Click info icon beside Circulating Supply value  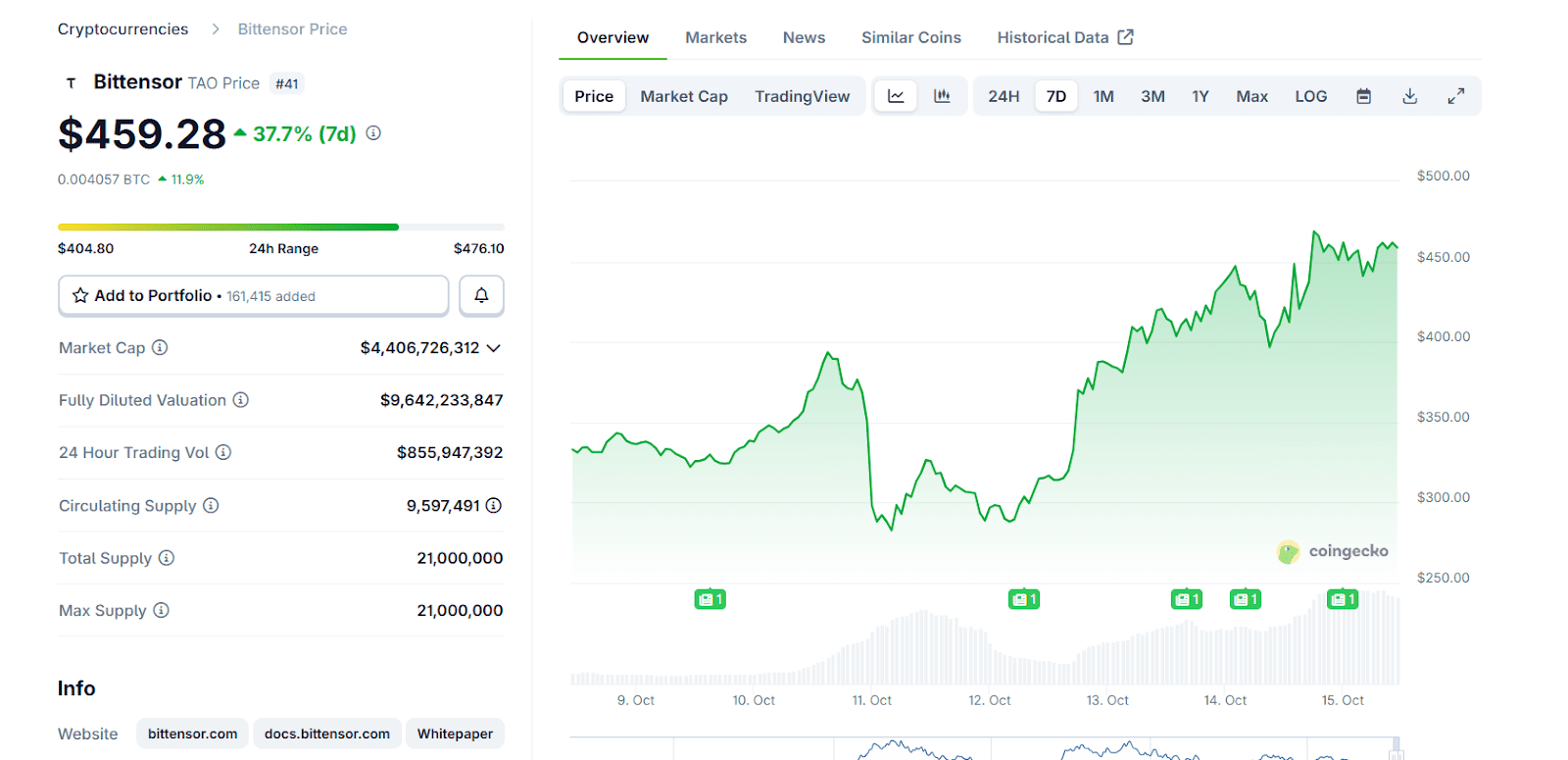494,505
